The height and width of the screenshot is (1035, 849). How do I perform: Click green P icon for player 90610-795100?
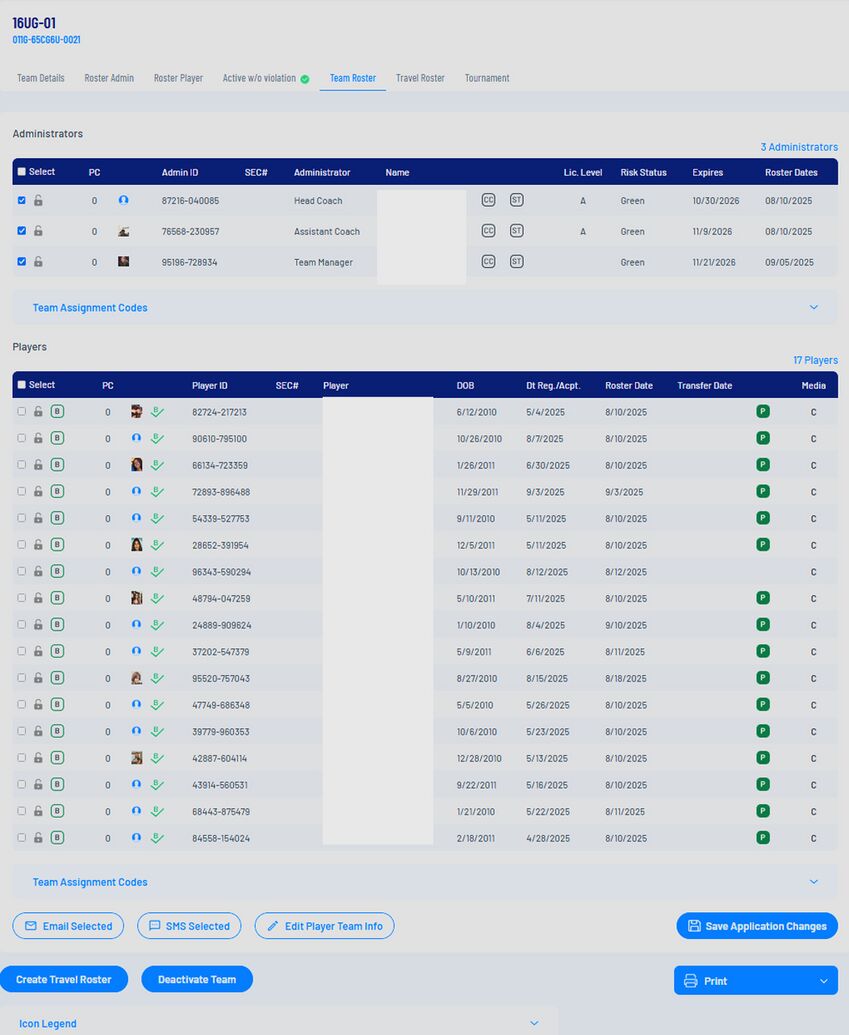point(763,438)
